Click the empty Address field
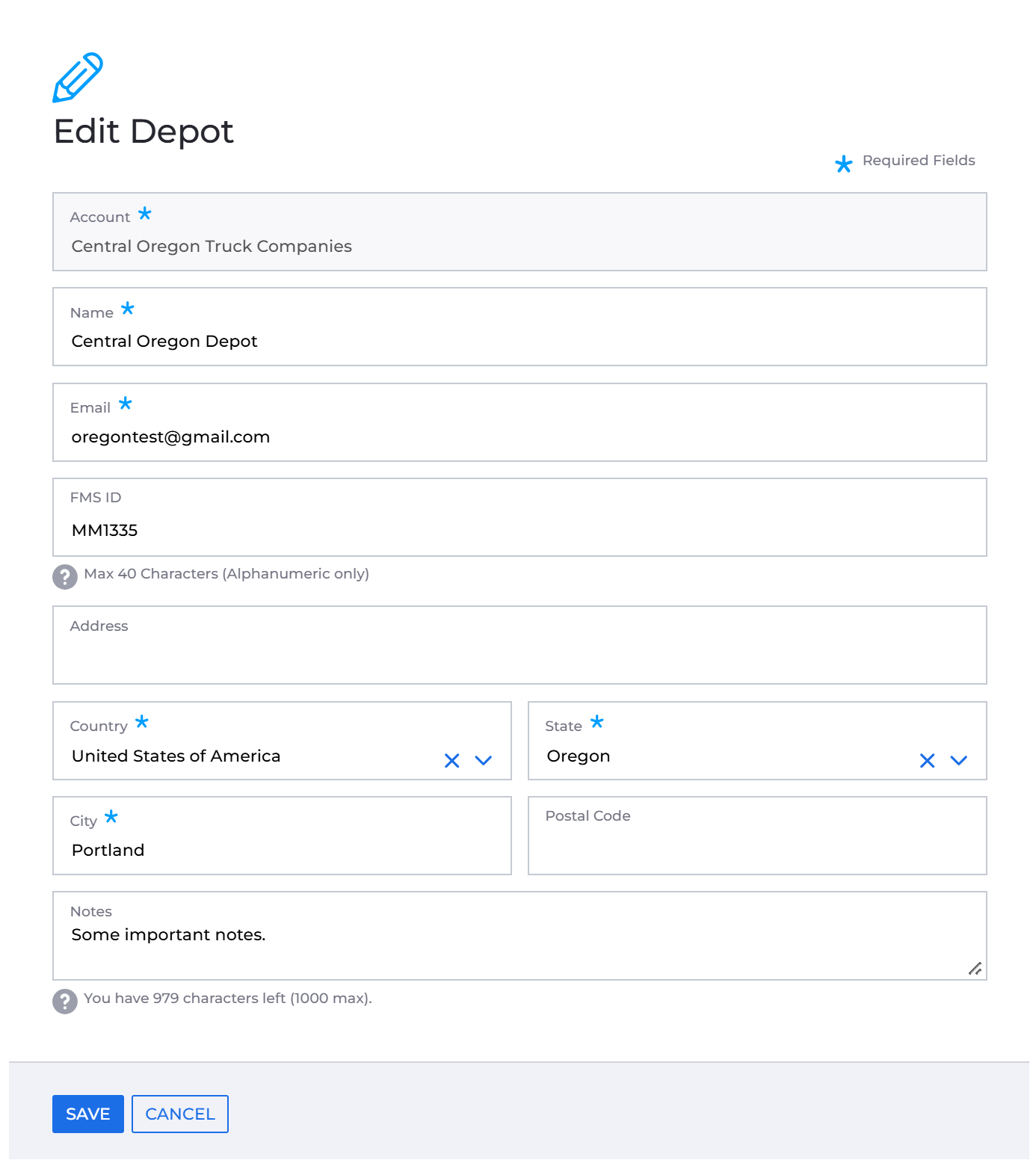This screenshot has width=1036, height=1166. (519, 645)
